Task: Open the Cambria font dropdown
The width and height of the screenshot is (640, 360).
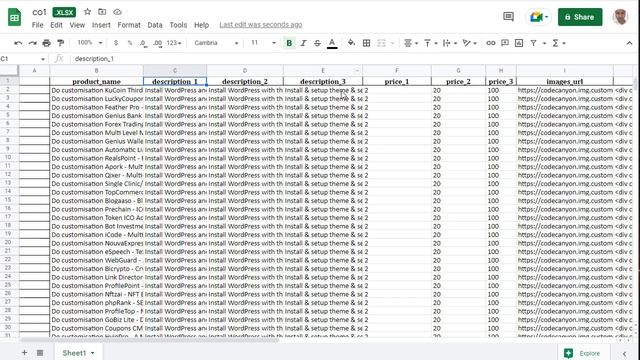Action: point(216,42)
